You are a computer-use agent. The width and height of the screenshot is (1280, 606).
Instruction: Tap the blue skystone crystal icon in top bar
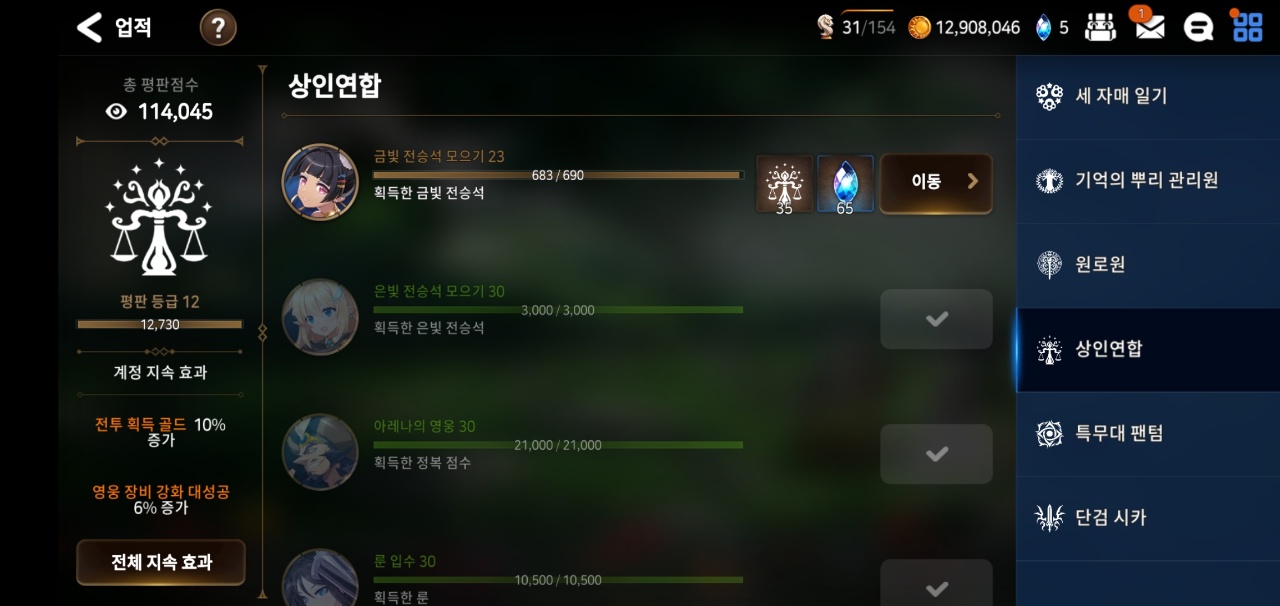point(1043,27)
